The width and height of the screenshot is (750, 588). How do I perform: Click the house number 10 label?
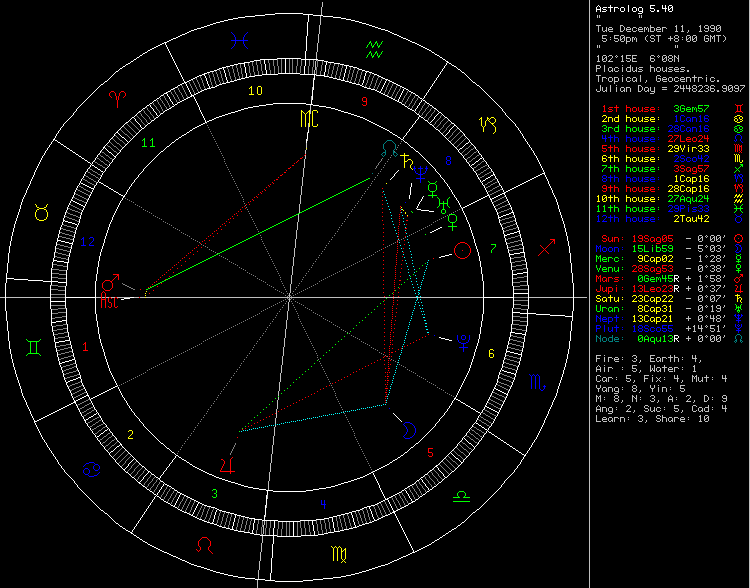[256, 91]
